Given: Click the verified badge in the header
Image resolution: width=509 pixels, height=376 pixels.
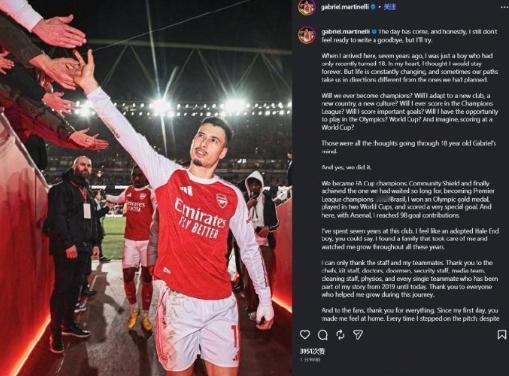Looking at the screenshot, I should 374,7.
